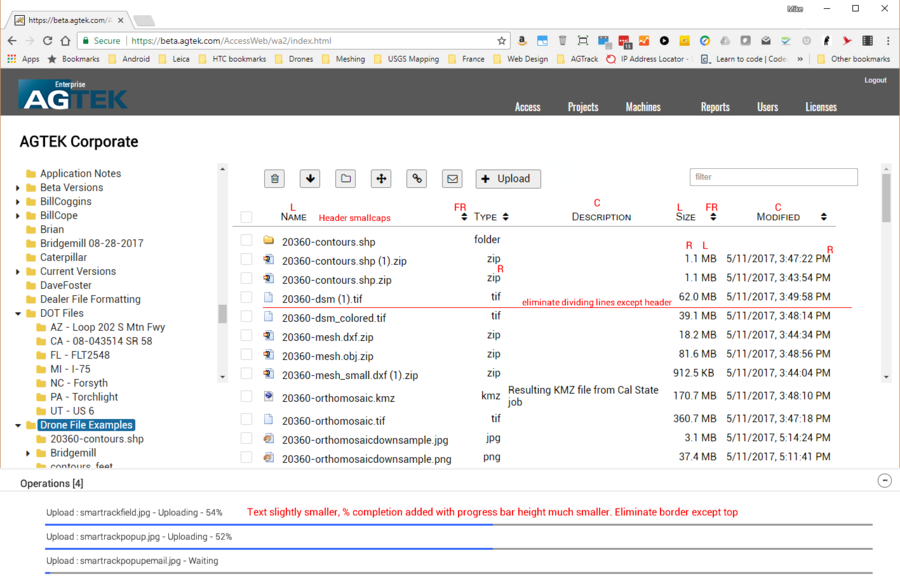Image resolution: width=900 pixels, height=579 pixels.
Task: Click the Logout link
Action: [x=875, y=80]
